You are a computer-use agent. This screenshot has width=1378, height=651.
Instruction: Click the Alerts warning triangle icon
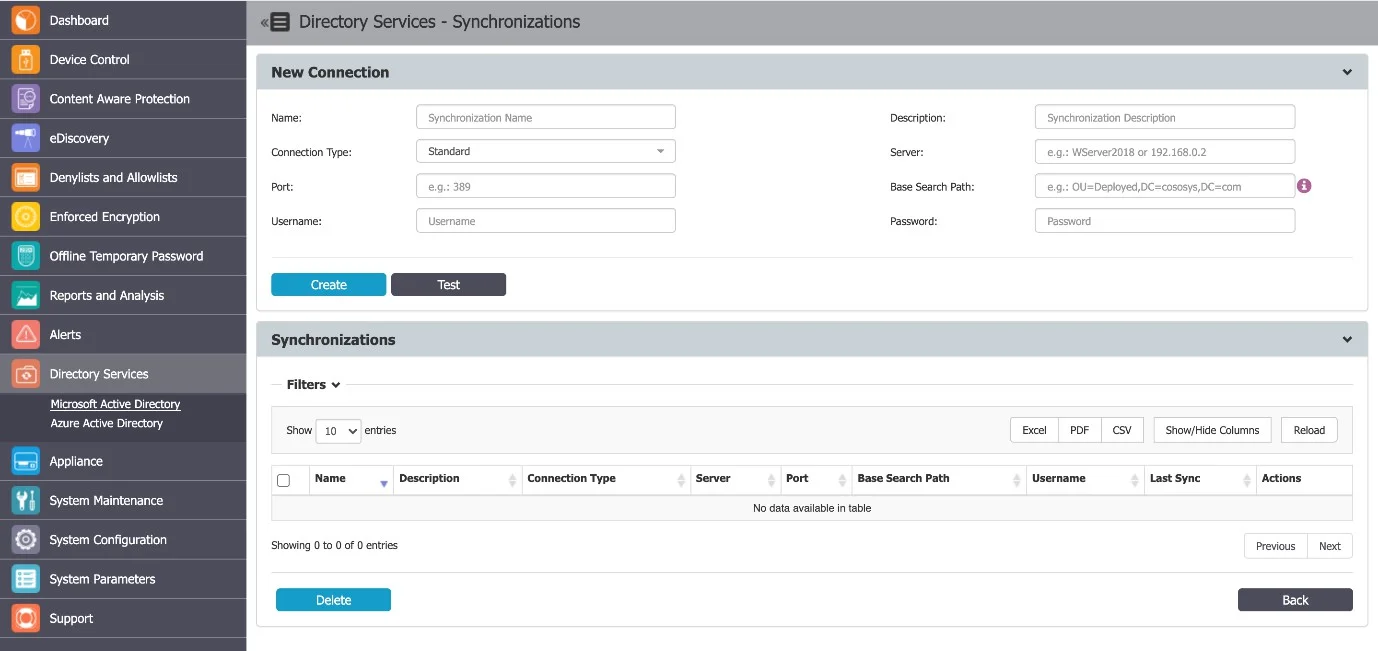point(25,335)
